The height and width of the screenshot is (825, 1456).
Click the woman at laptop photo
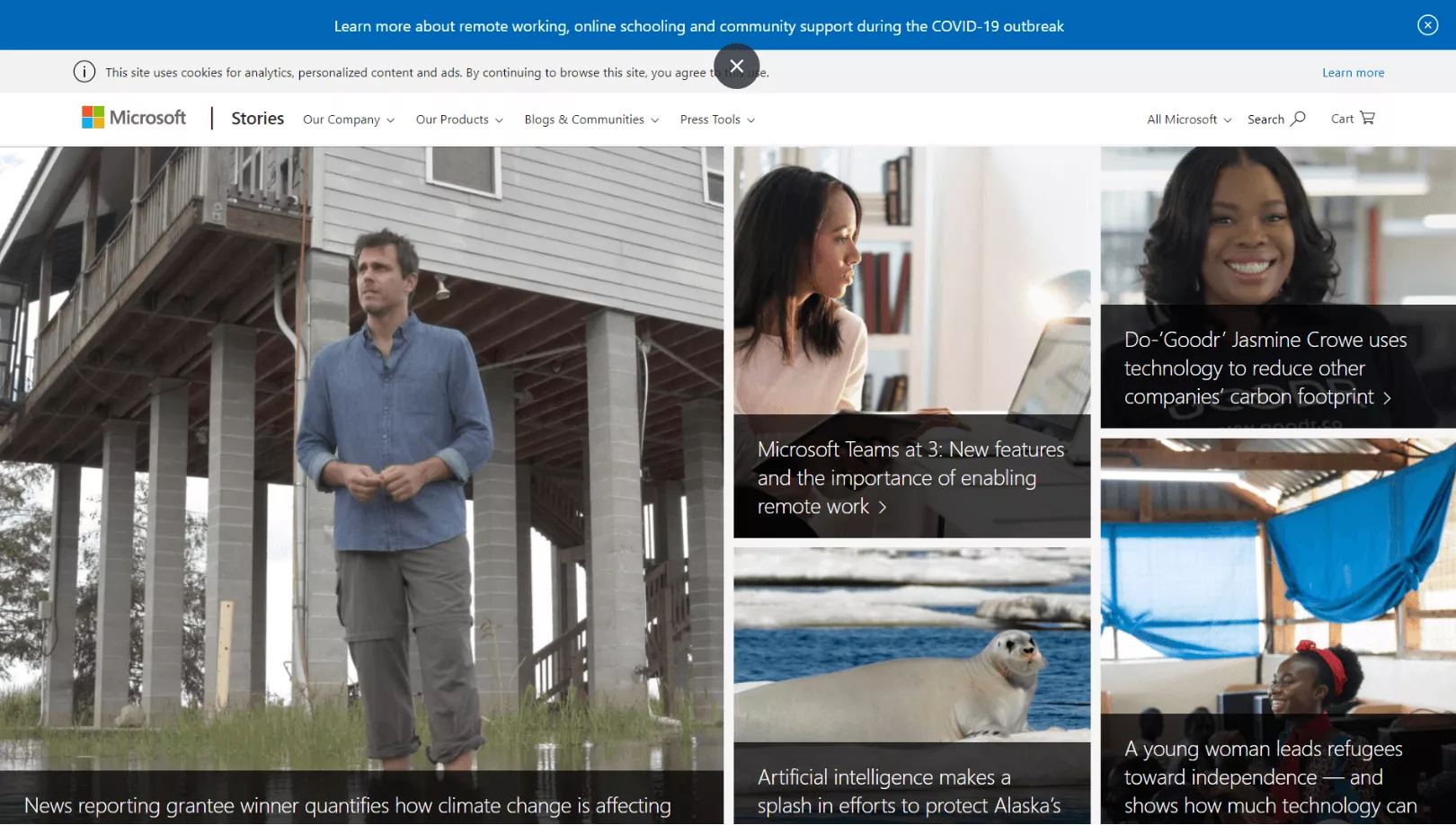click(x=911, y=280)
